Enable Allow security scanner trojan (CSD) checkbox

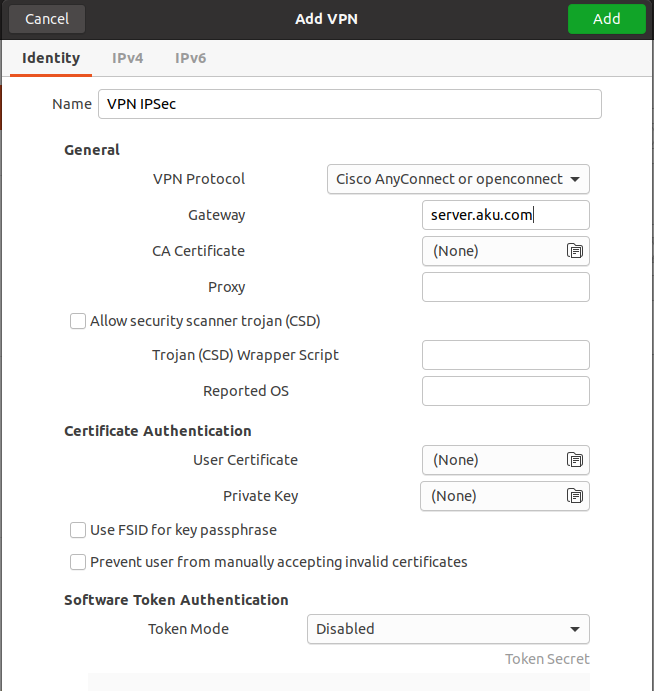pos(78,321)
